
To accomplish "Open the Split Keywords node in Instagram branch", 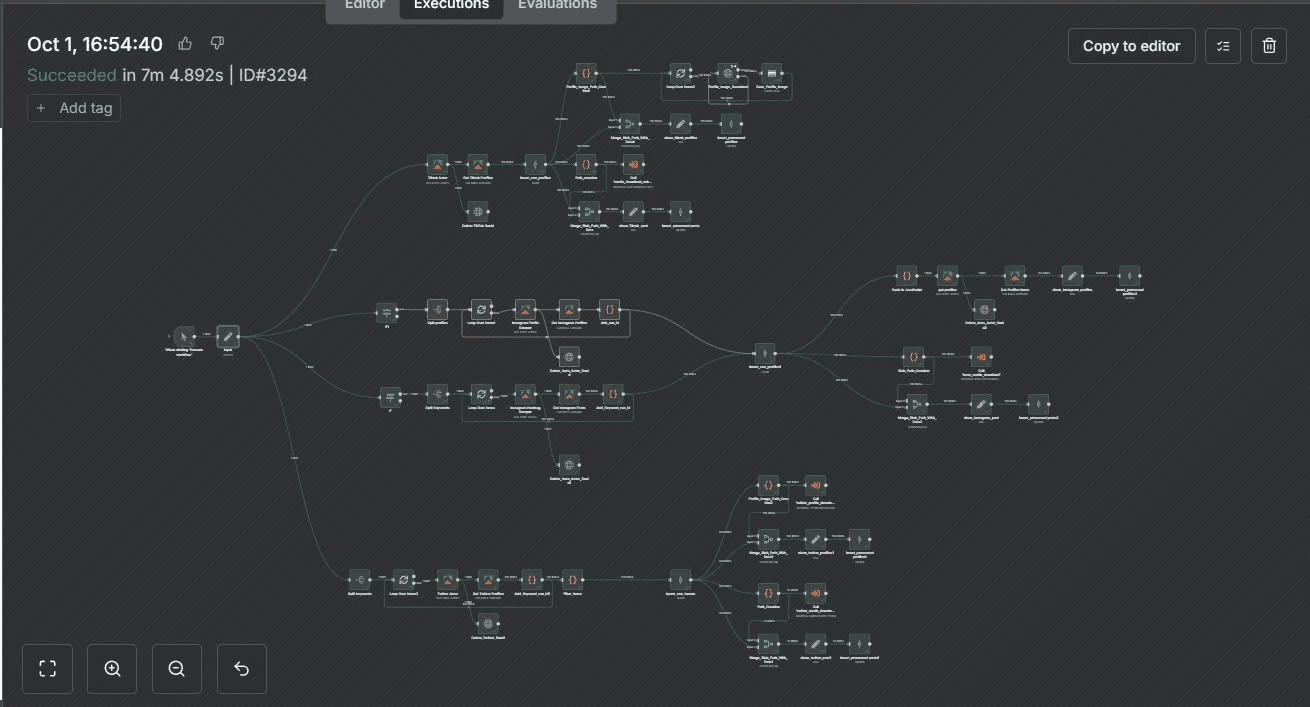I will point(437,395).
